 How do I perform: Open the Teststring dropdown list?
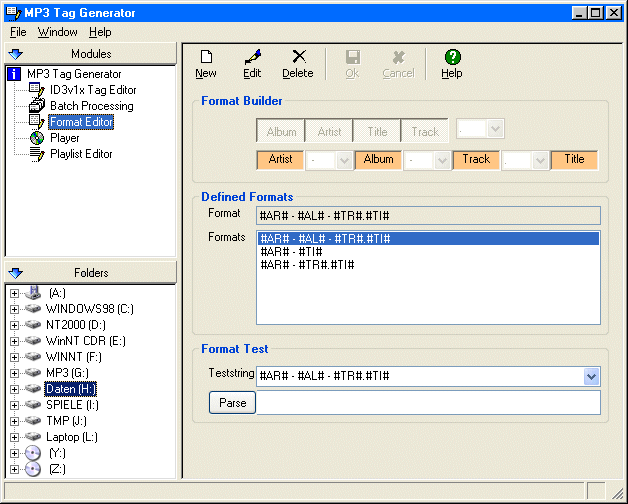(x=591, y=376)
